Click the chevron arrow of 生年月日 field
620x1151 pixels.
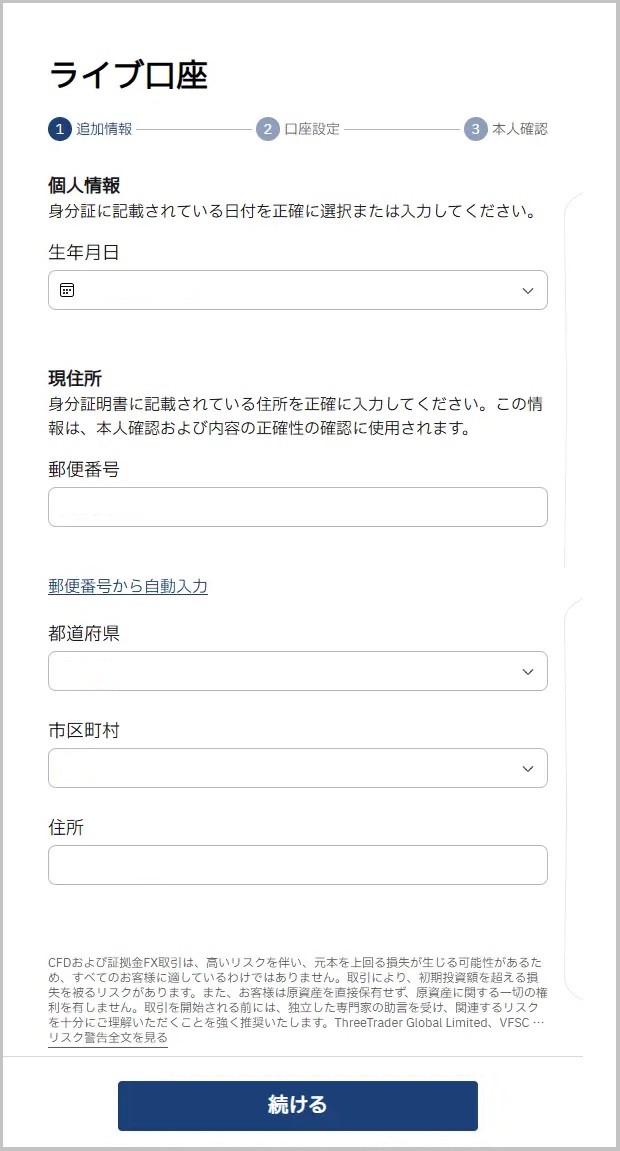[528, 290]
